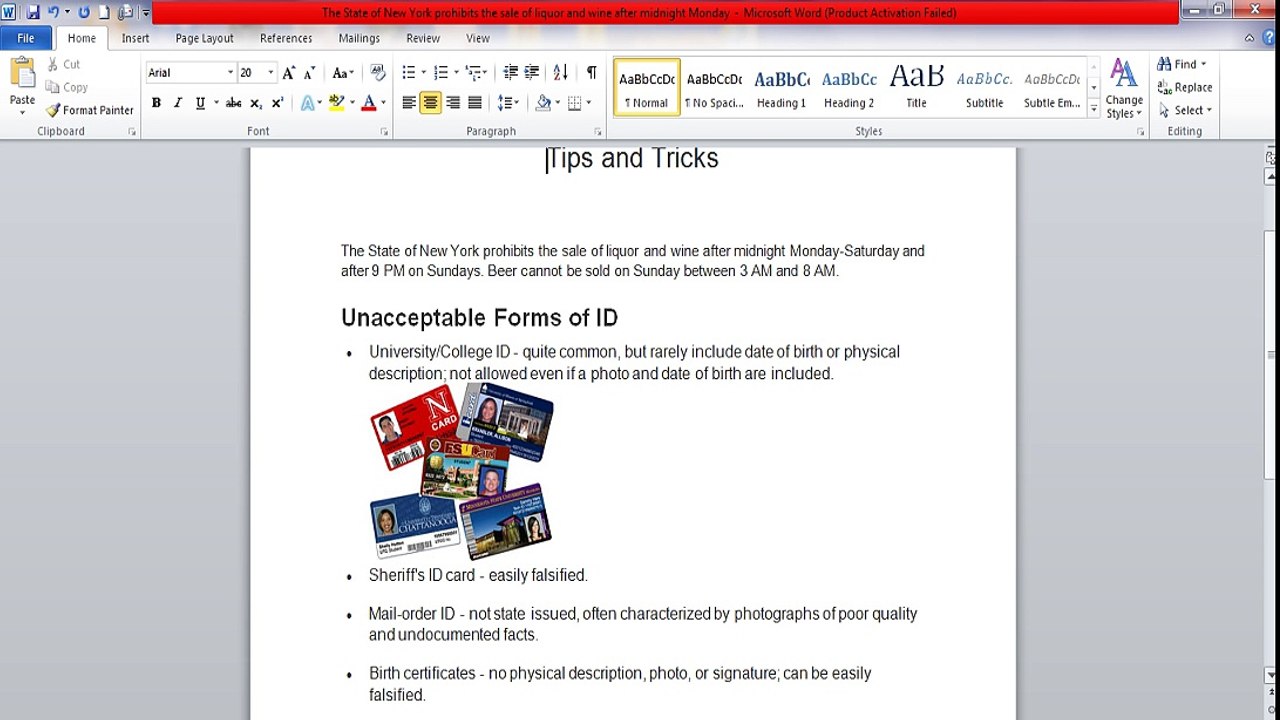Open the Font dialog launcher

point(384,132)
